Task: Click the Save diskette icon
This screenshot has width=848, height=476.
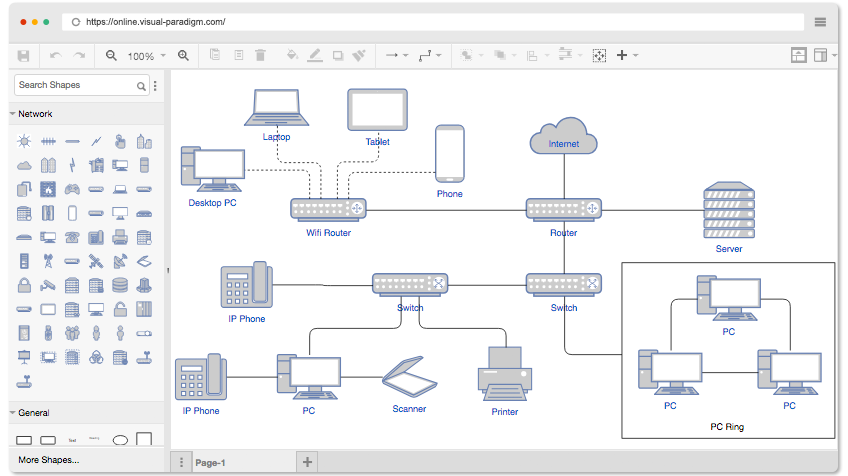Action: (x=23, y=56)
